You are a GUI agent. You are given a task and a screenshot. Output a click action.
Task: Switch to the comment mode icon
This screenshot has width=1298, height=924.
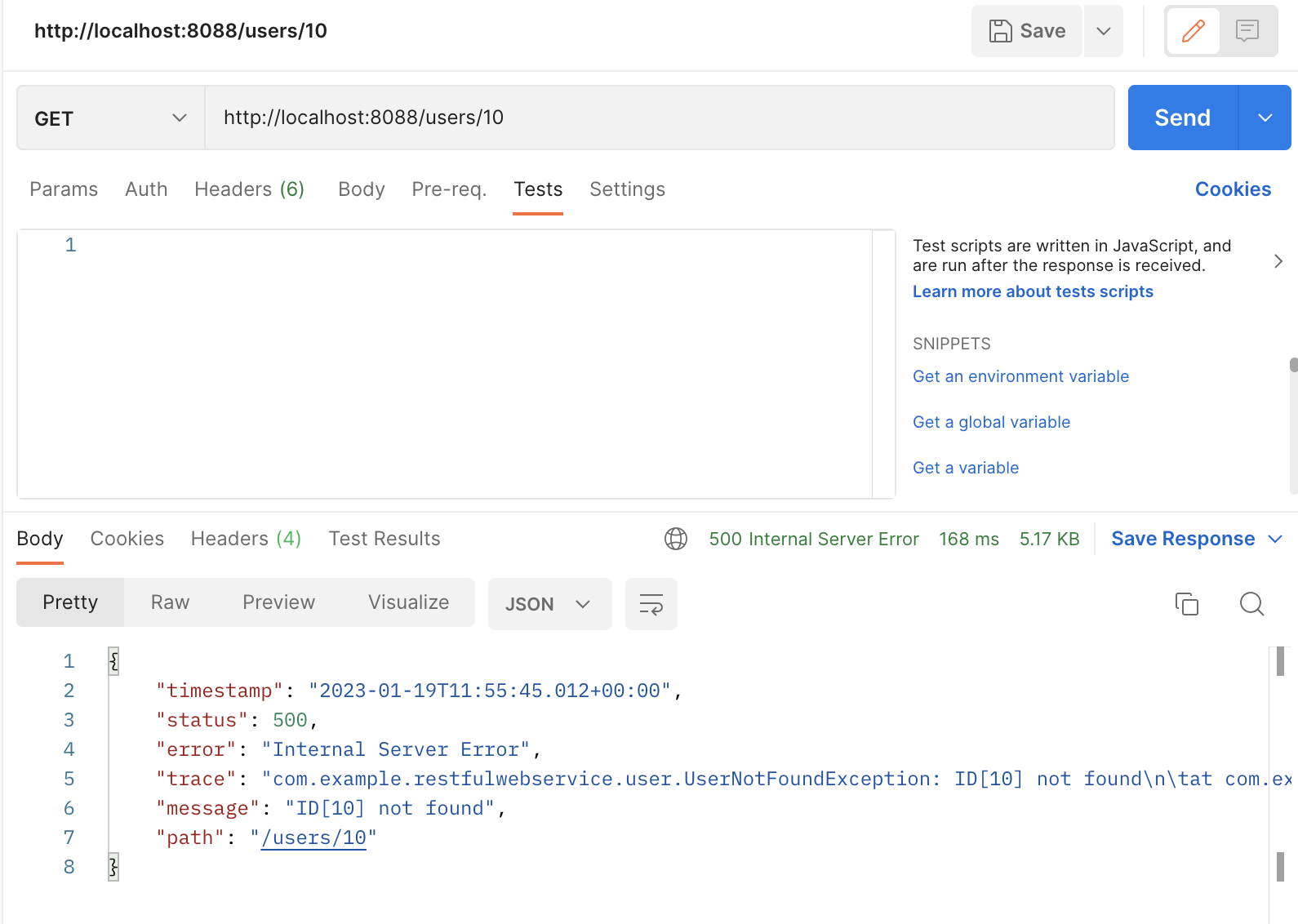click(1247, 31)
